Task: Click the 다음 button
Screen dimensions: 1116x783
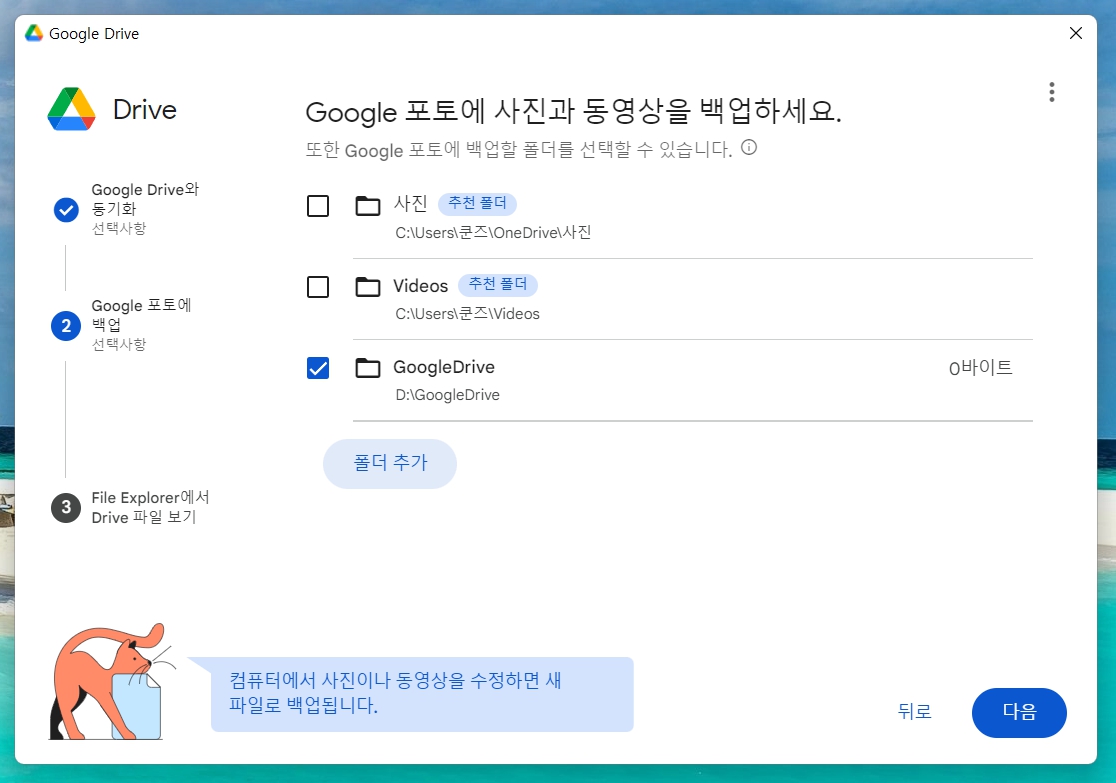Action: (1018, 712)
